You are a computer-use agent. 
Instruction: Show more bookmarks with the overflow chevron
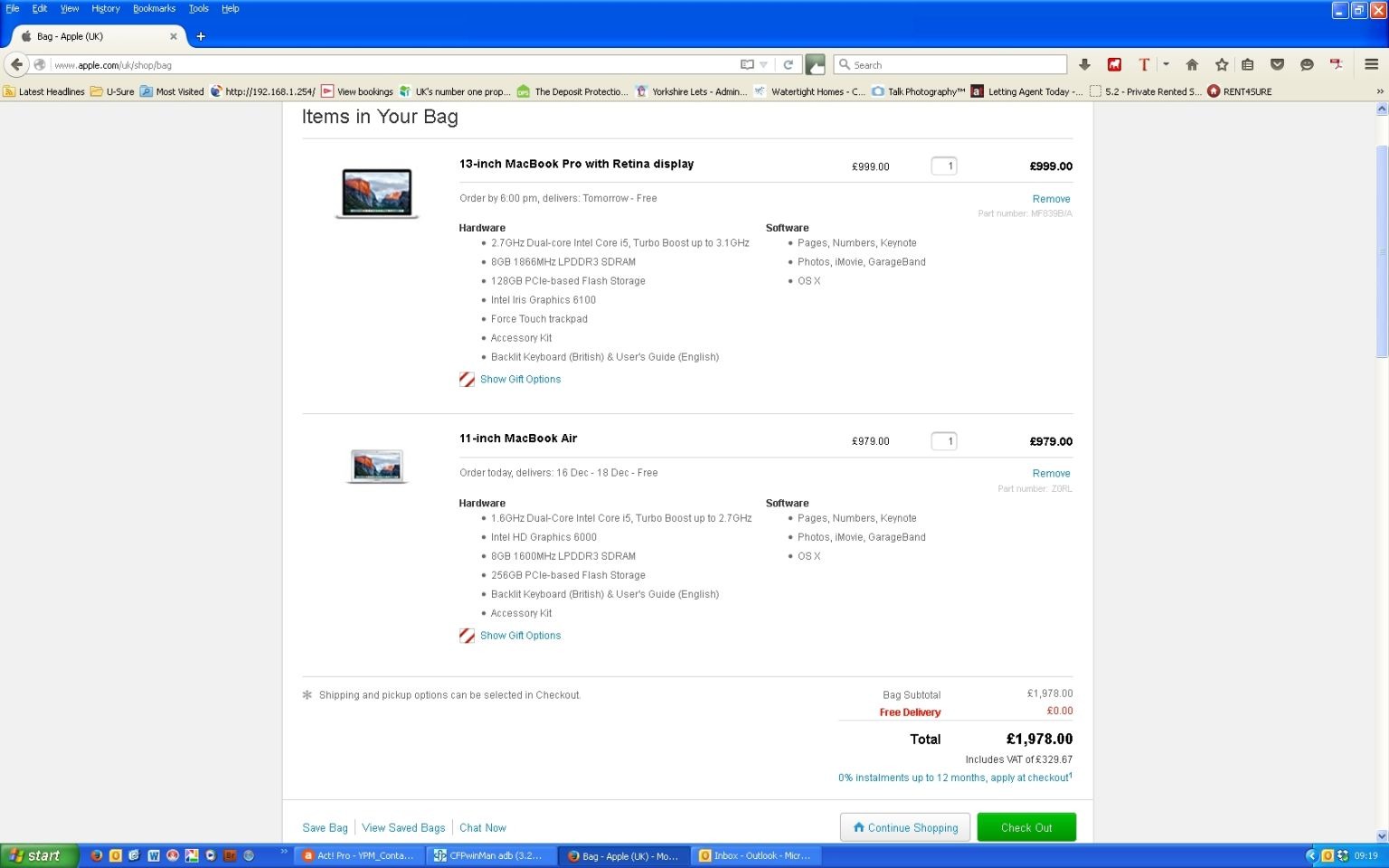tap(1380, 91)
